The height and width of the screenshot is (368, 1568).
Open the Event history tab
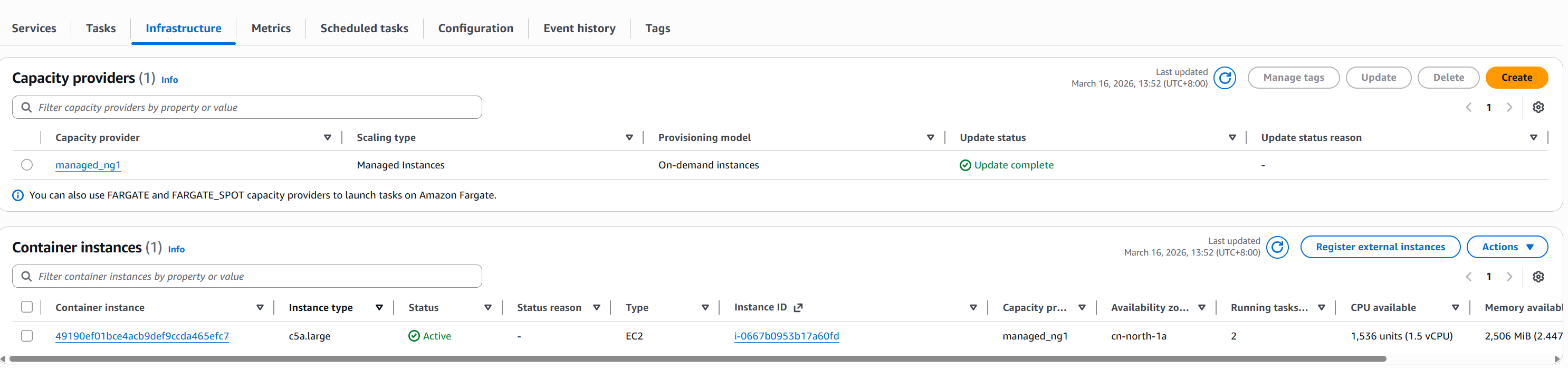click(579, 29)
